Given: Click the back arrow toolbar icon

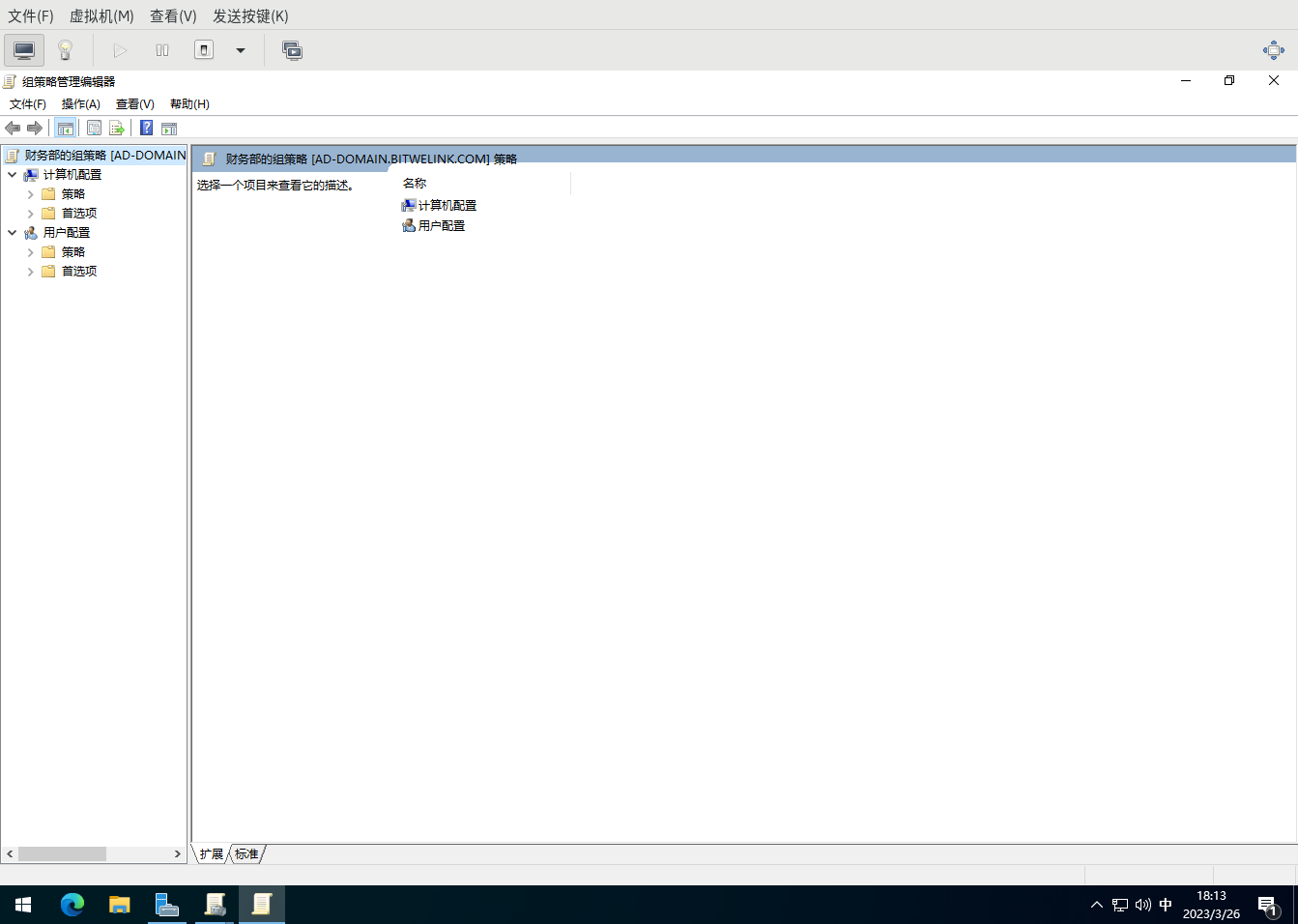Looking at the screenshot, I should coord(13,129).
